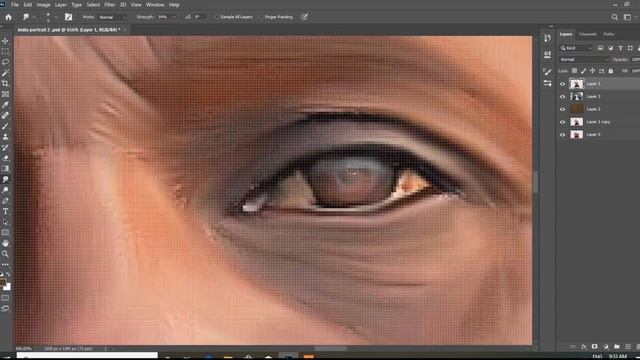This screenshot has width=640, height=360.
Task: Open the Edit Toolbar three-dots button
Action: tap(5, 264)
